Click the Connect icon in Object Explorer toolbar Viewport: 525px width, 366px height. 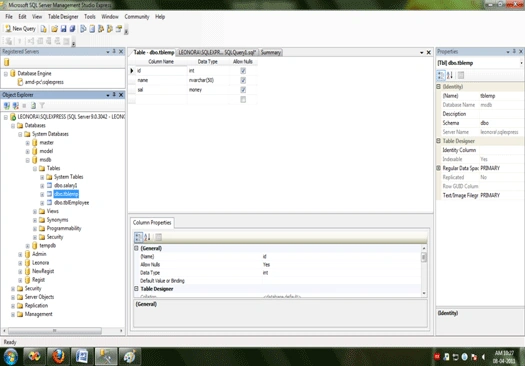pyautogui.click(x=7, y=106)
